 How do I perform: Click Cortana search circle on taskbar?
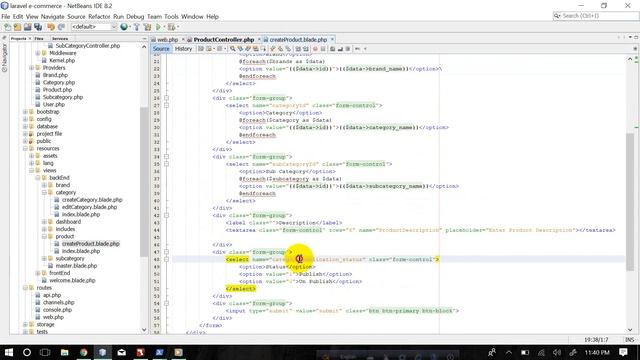point(27,352)
